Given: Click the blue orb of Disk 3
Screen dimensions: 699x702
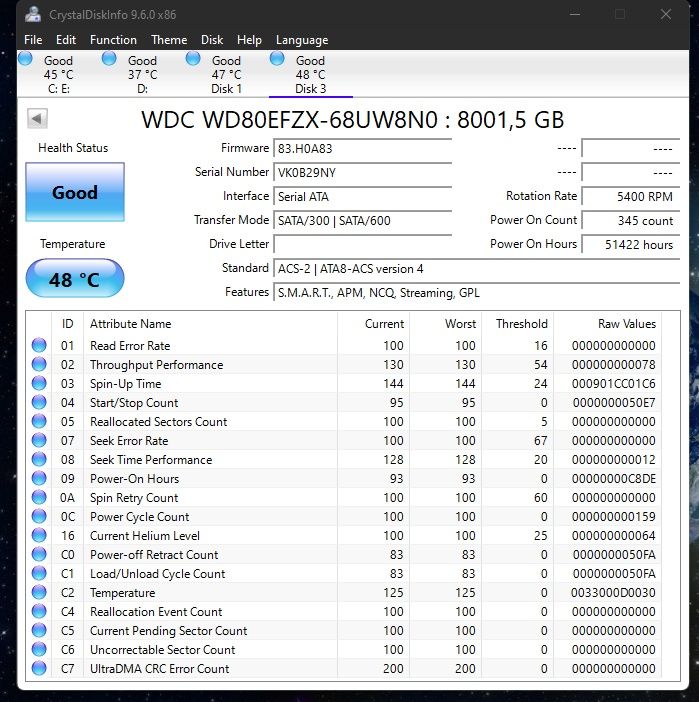Looking at the screenshot, I should 277,59.
